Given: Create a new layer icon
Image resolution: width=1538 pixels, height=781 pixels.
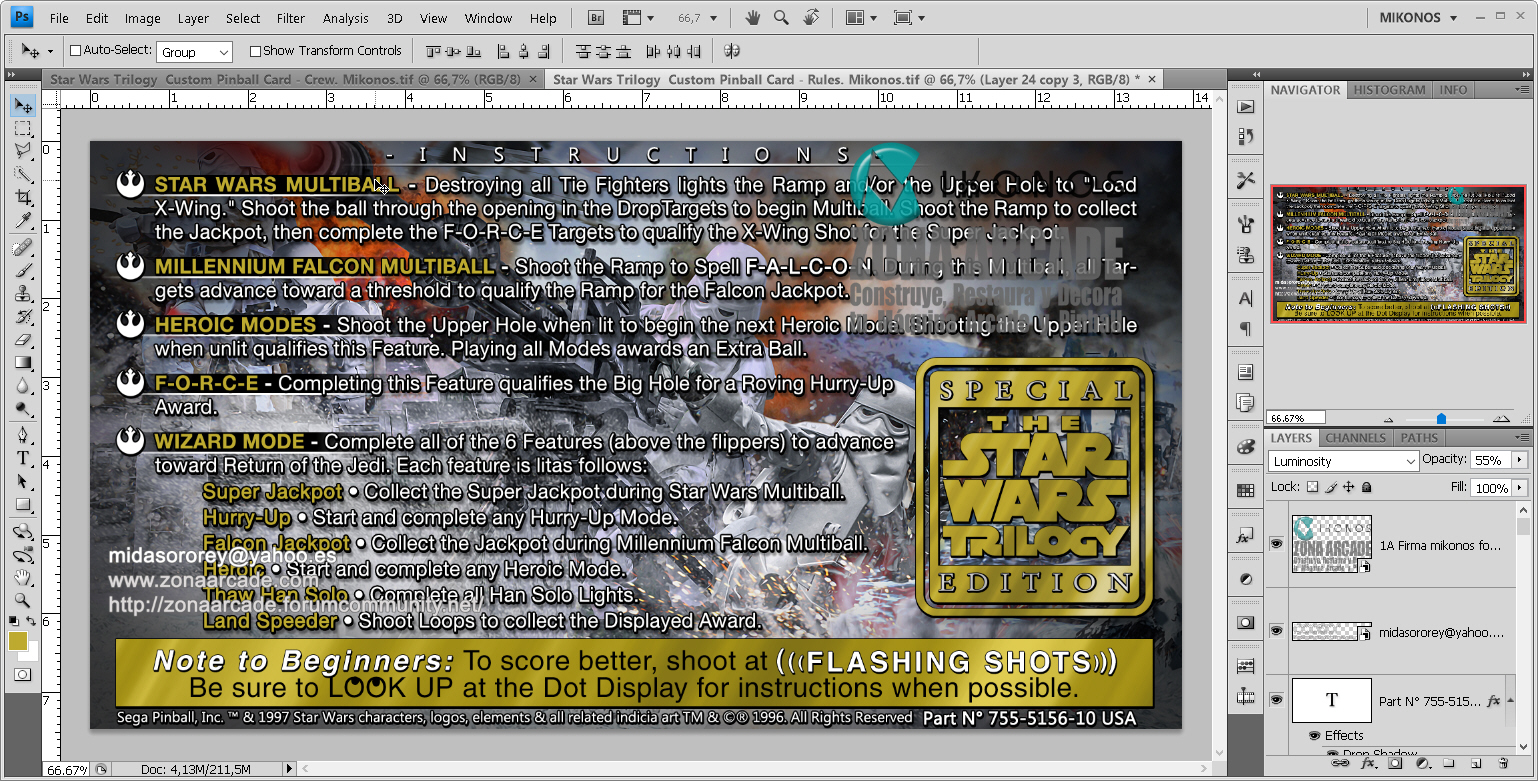Looking at the screenshot, I should pyautogui.click(x=1475, y=764).
